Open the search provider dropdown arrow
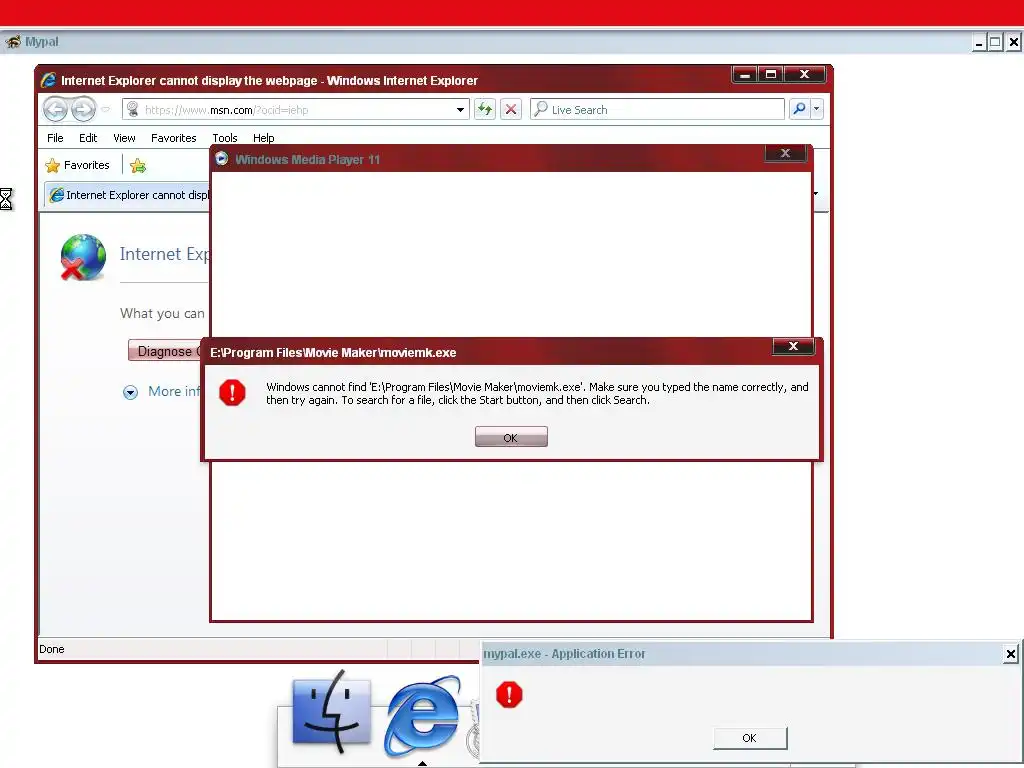 (x=816, y=109)
